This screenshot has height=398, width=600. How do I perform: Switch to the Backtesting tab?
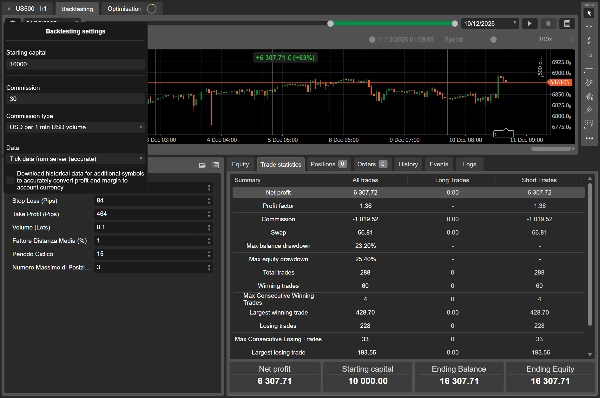tap(77, 8)
